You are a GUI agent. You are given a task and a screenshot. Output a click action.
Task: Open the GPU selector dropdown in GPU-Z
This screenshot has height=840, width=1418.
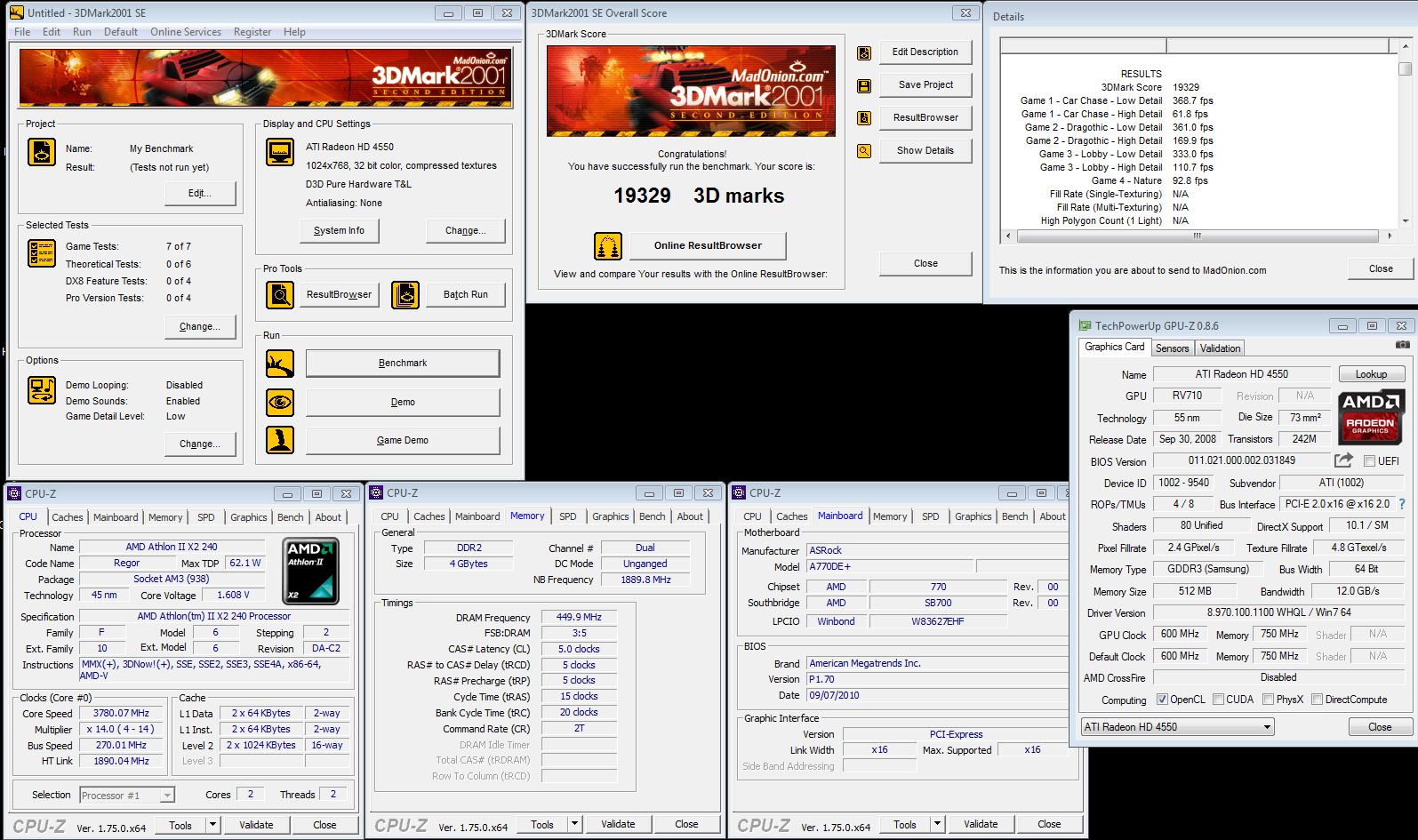[x=1177, y=727]
